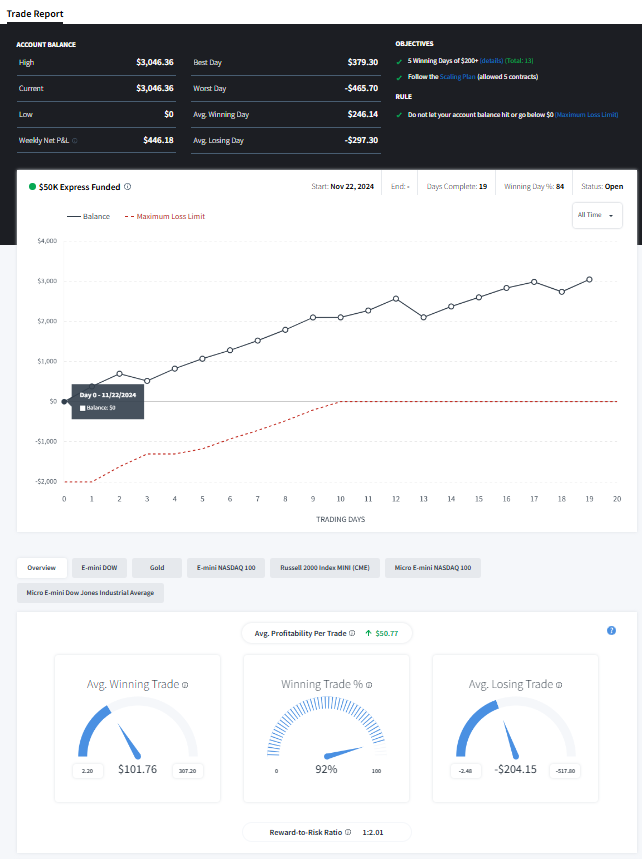Click info icon next to Reward-to-Risk Ratio

[348, 832]
